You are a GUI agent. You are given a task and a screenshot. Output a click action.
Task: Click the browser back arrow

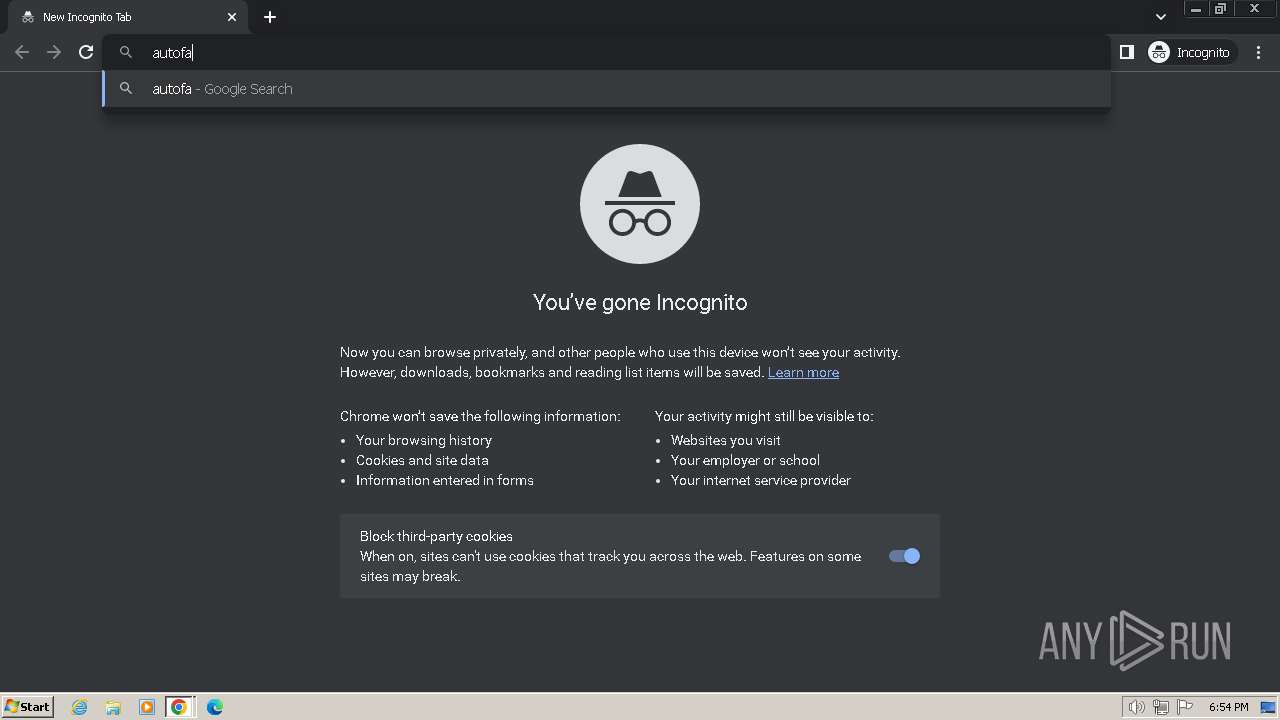pyautogui.click(x=22, y=52)
